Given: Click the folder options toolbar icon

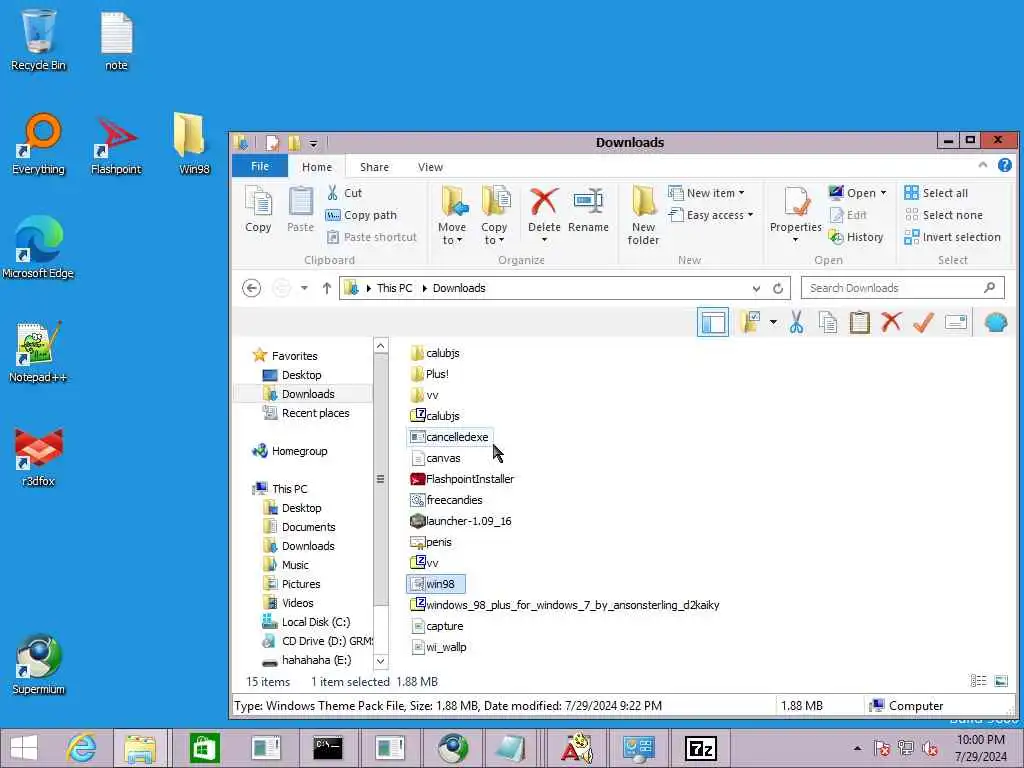Looking at the screenshot, I should click(750, 323).
